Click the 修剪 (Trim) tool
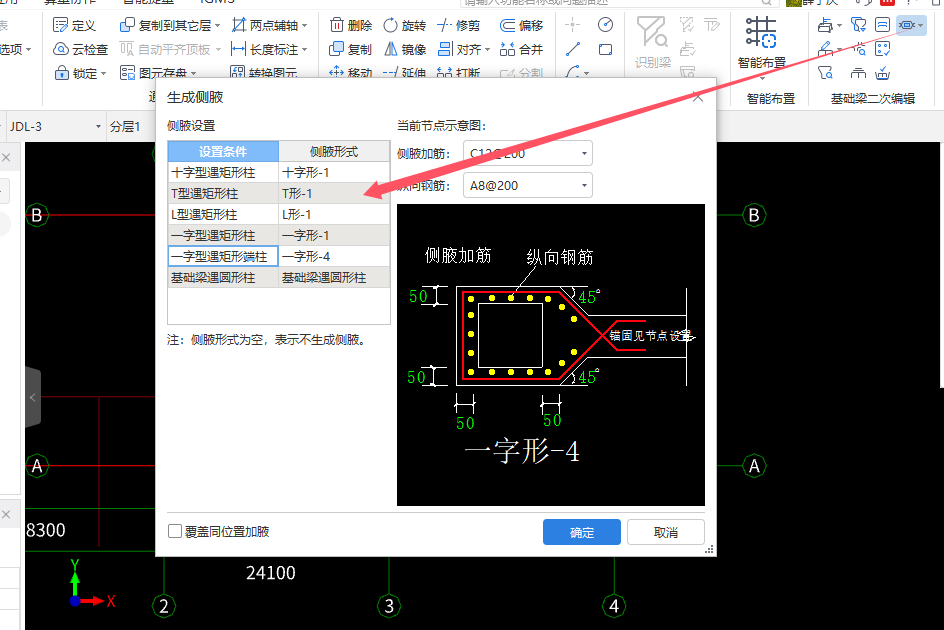The image size is (944, 630). [x=459, y=25]
